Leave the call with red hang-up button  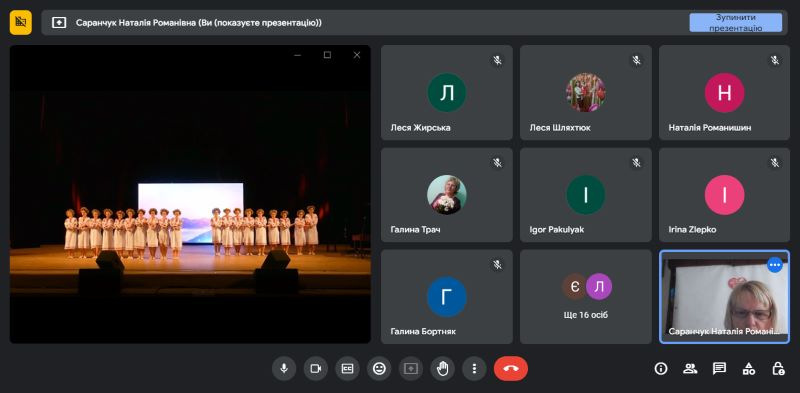(x=511, y=368)
